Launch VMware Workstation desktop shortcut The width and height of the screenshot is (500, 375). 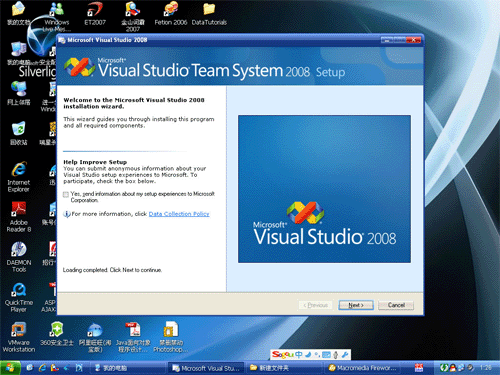click(x=18, y=337)
